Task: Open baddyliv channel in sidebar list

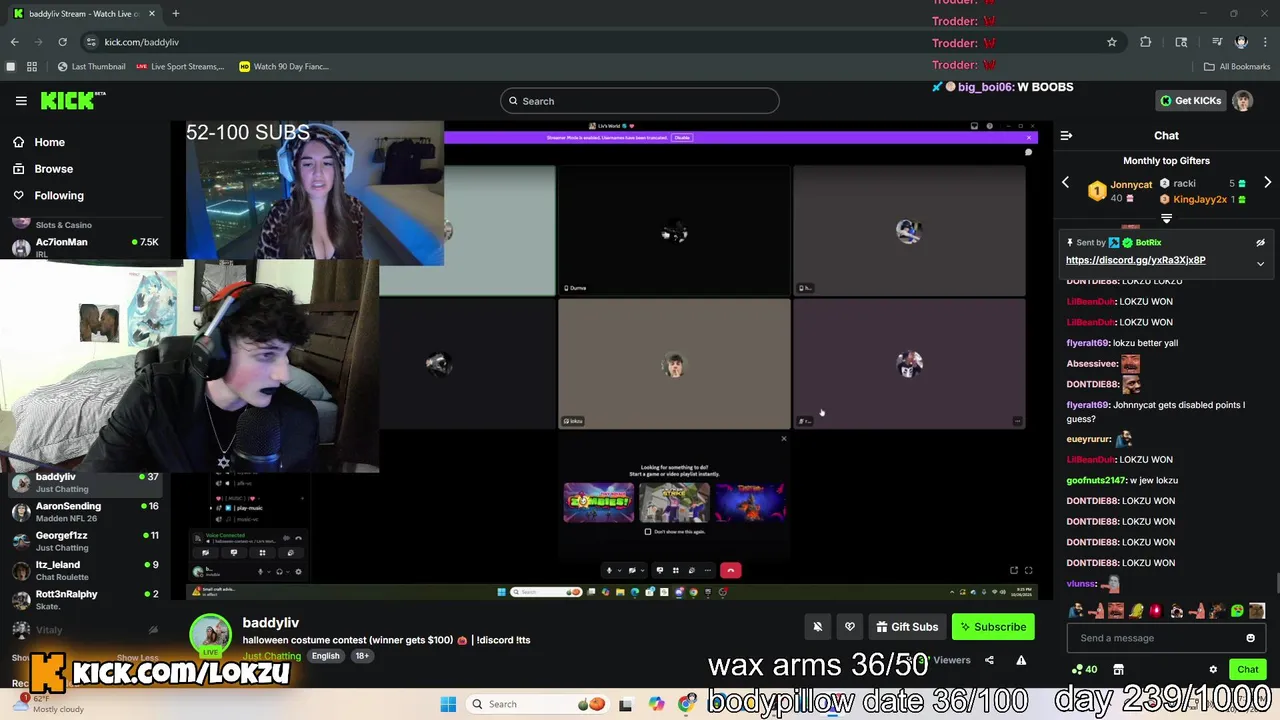Action: coord(85,482)
